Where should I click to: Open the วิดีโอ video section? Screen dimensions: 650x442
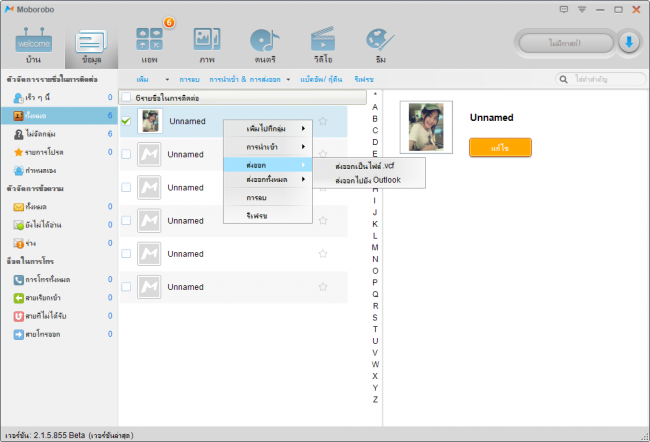click(323, 46)
